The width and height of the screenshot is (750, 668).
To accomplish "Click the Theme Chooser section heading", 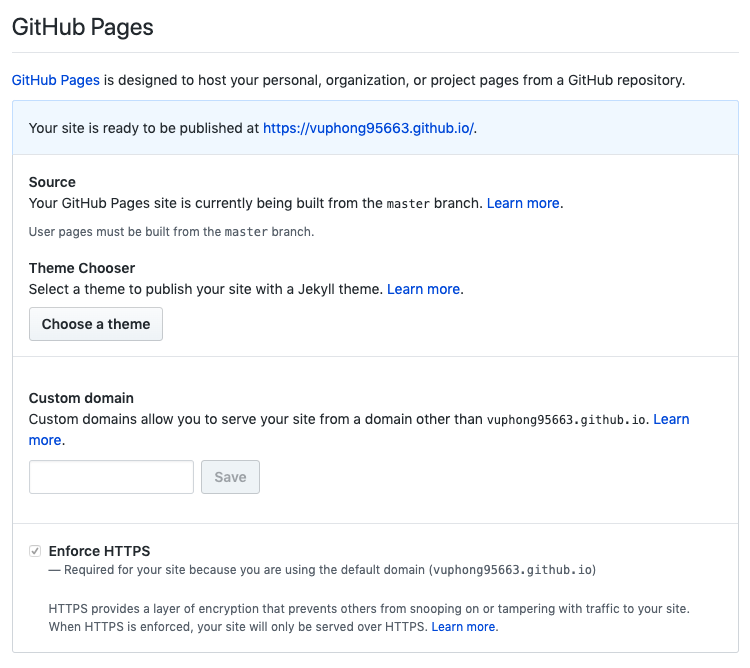I will (x=82, y=268).
